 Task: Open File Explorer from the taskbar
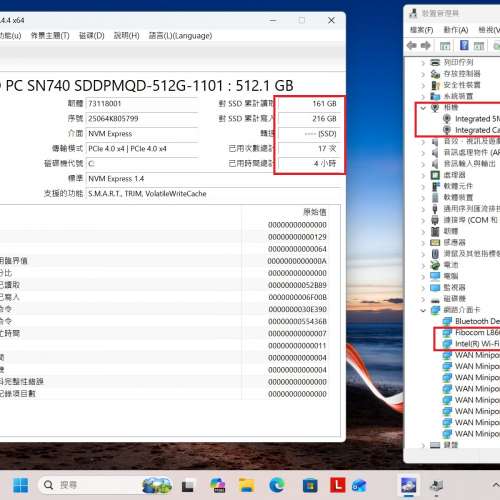(247, 485)
